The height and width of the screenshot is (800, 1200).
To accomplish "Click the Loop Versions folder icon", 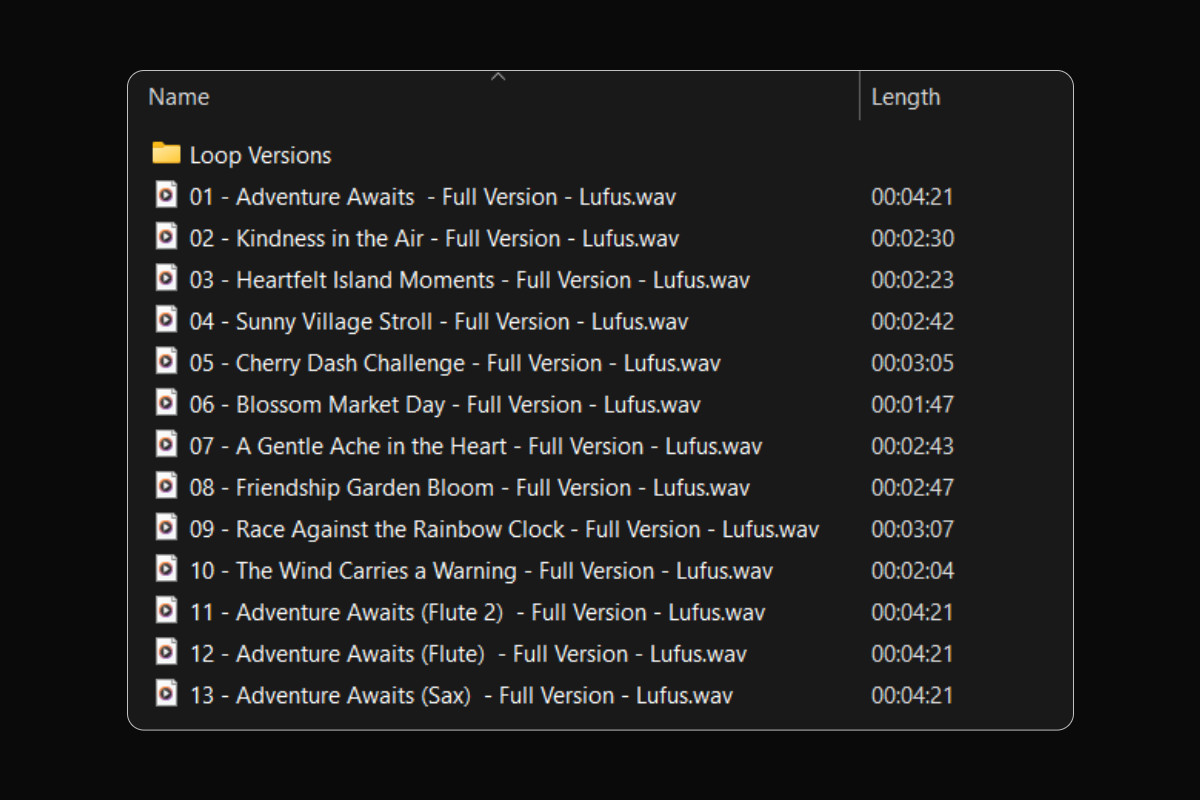I will click(x=166, y=153).
